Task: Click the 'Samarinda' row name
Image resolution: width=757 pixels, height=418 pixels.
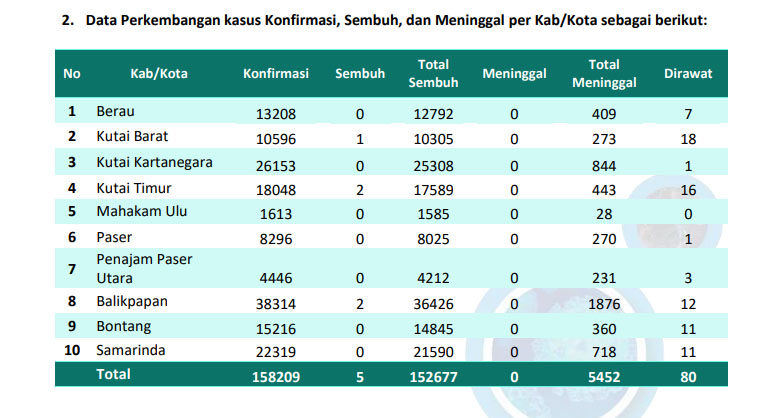Action: tap(131, 350)
